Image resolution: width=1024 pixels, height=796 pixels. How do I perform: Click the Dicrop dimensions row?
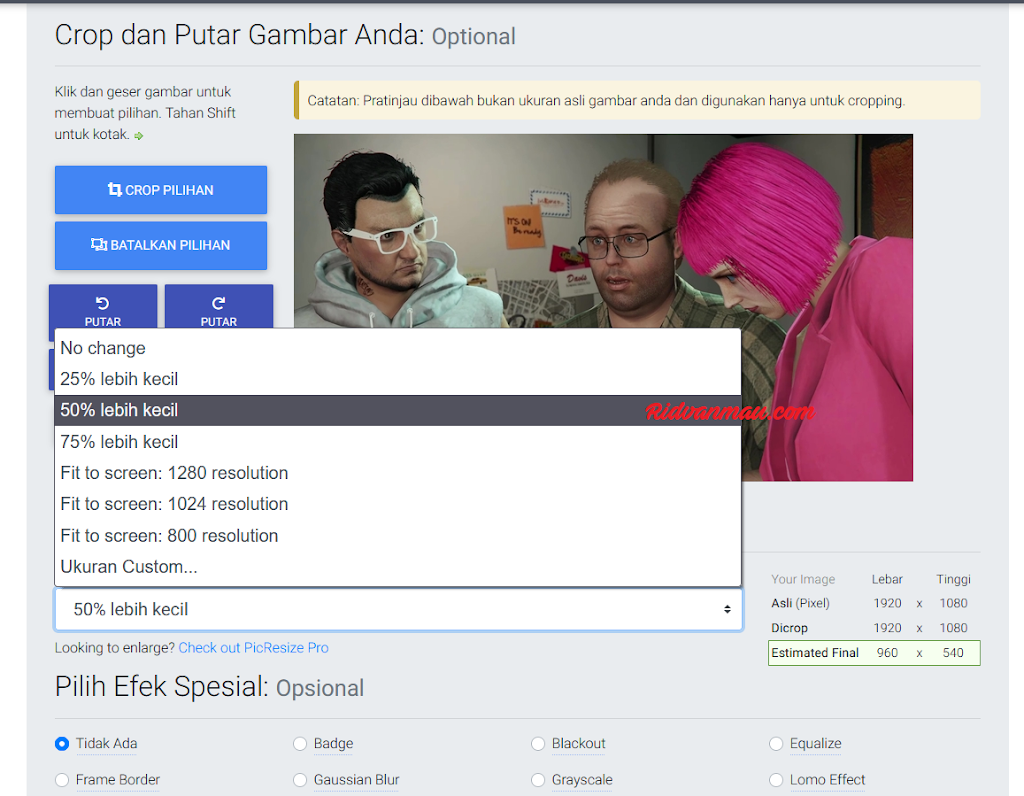tap(874, 628)
